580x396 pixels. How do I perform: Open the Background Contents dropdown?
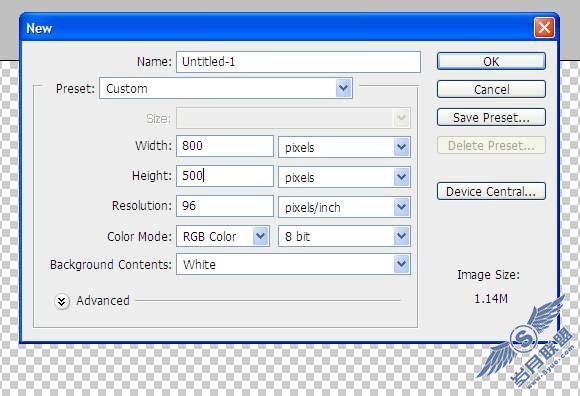click(293, 264)
